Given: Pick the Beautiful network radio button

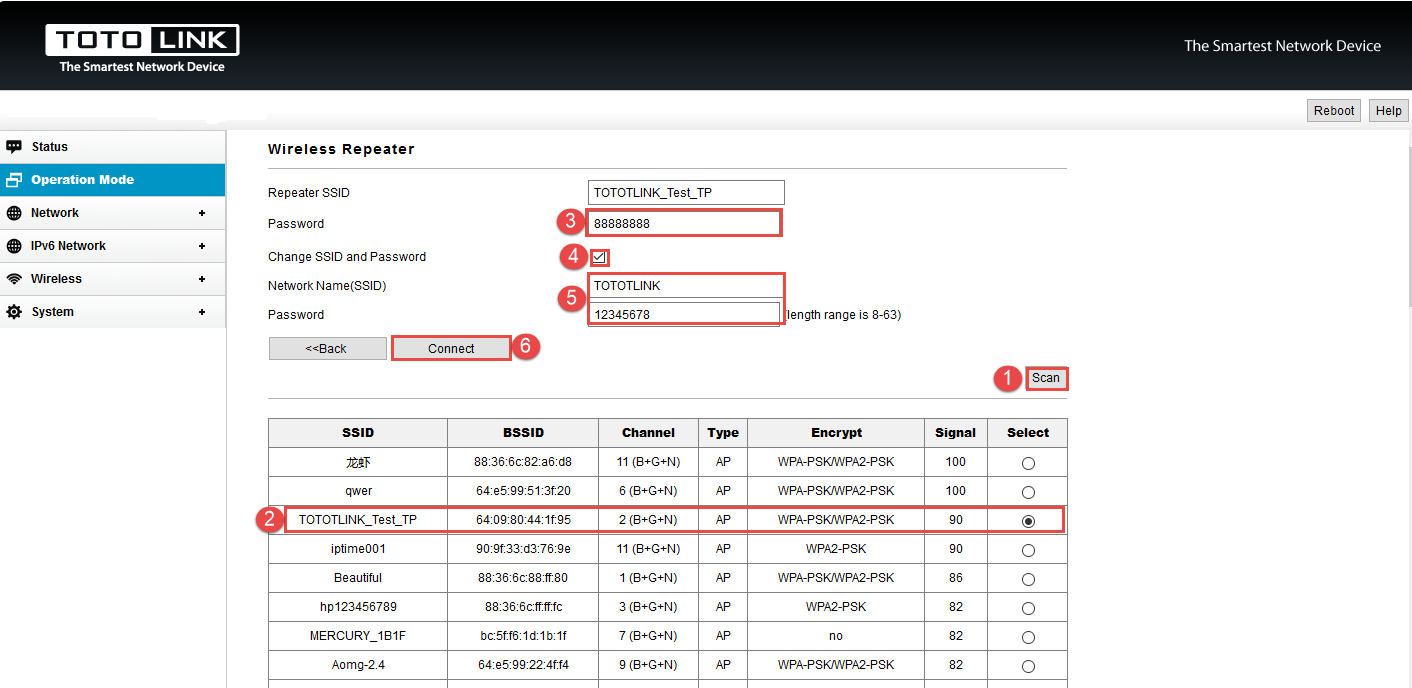Looking at the screenshot, I should [x=1028, y=579].
